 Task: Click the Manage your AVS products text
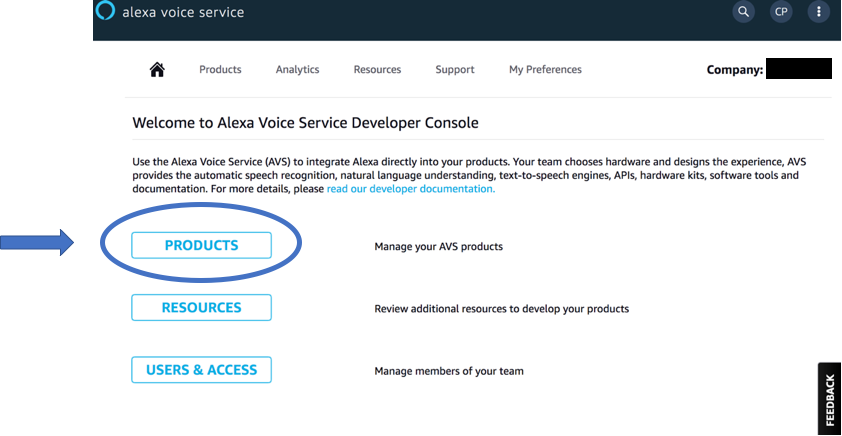coord(439,247)
